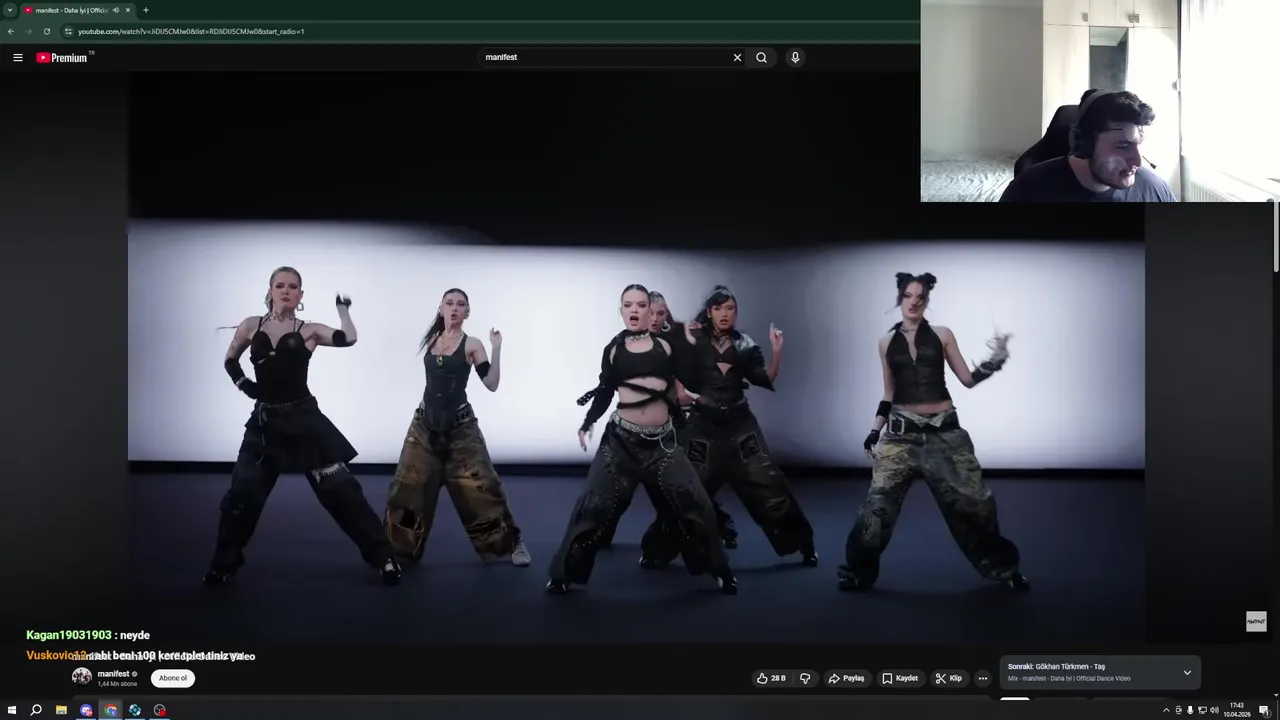The width and height of the screenshot is (1280, 720).
Task: Share the video via Paylaş
Action: [846, 678]
